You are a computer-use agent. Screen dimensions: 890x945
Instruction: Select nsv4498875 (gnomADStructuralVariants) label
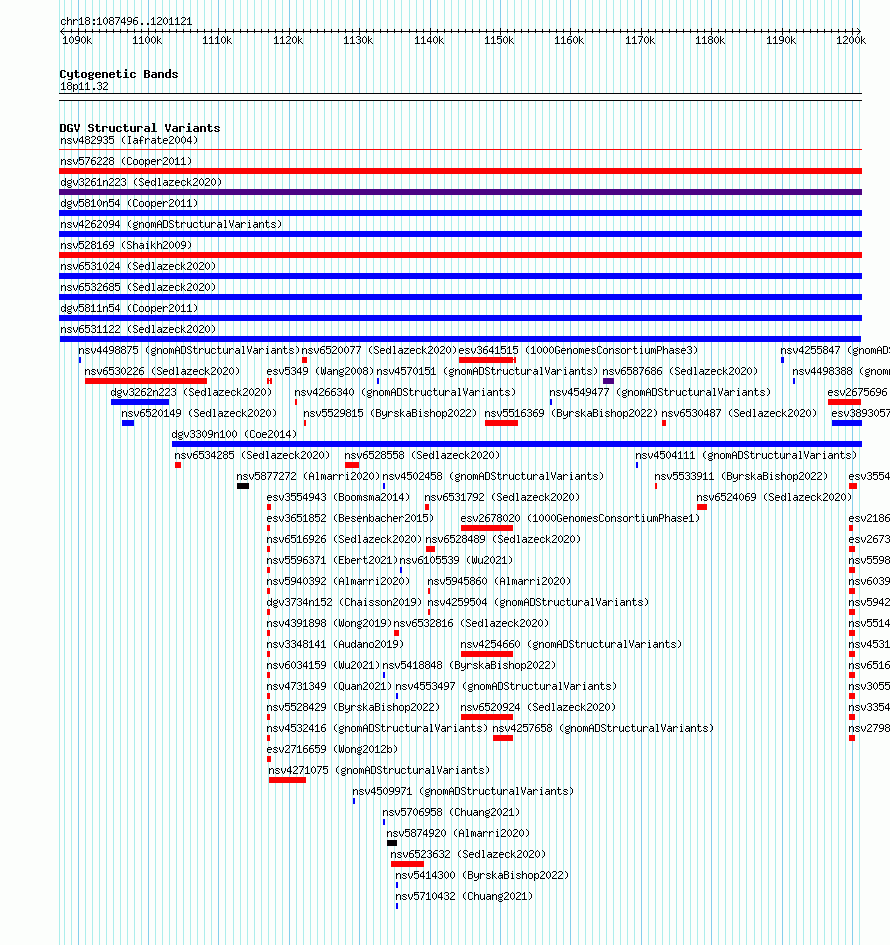point(189,350)
